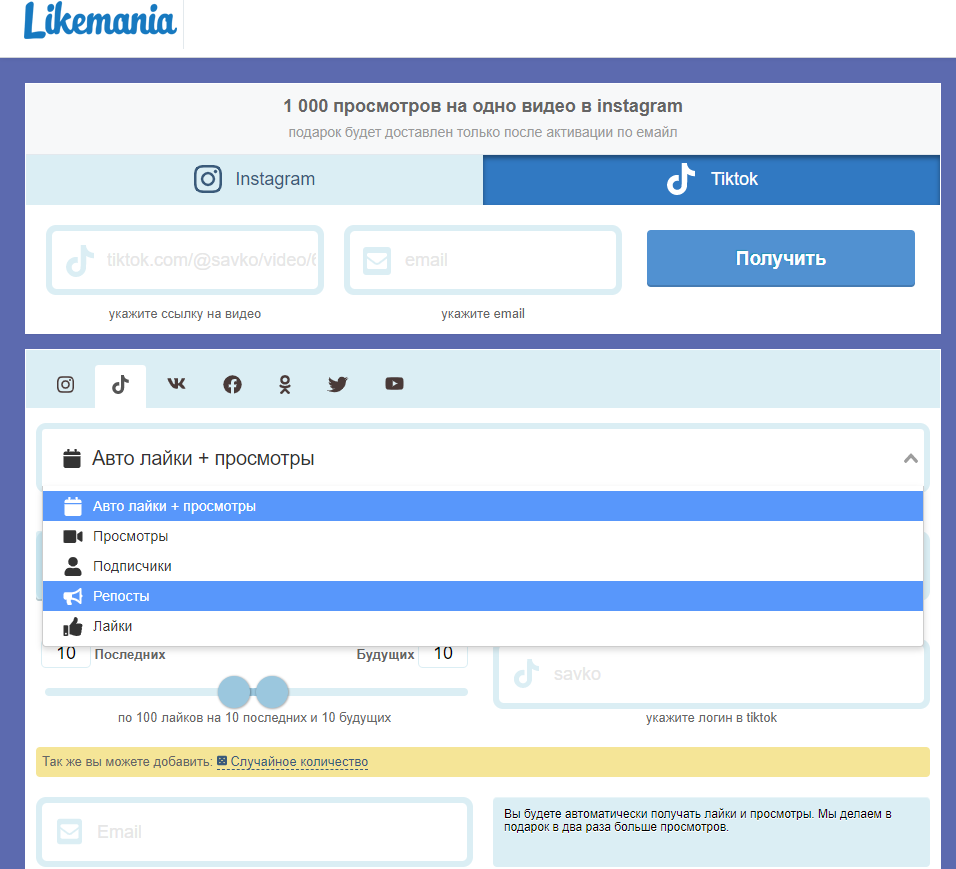Click the heading 1 000 просмотров на одно видео
Screen dimensions: 956x869
click(483, 106)
